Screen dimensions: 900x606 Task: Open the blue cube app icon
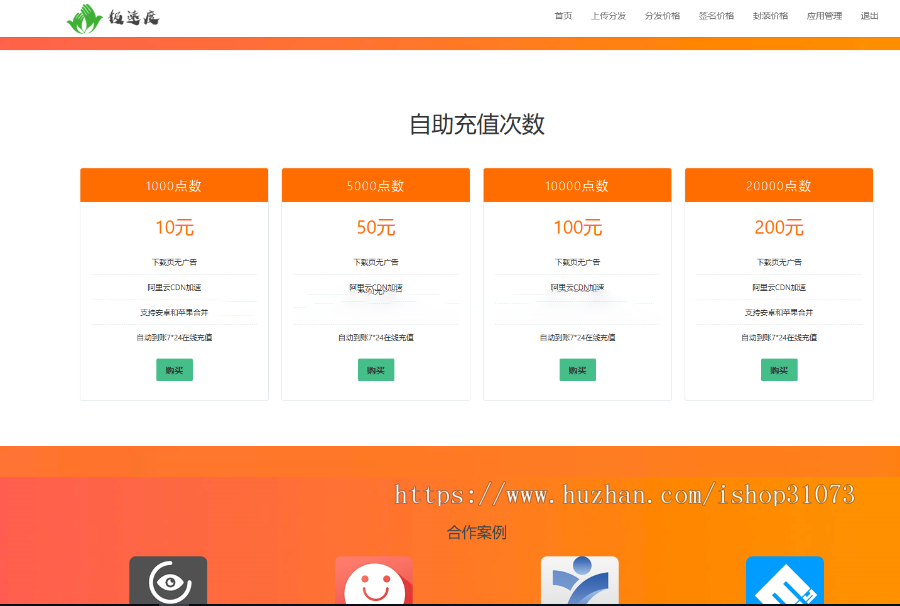coord(784,582)
